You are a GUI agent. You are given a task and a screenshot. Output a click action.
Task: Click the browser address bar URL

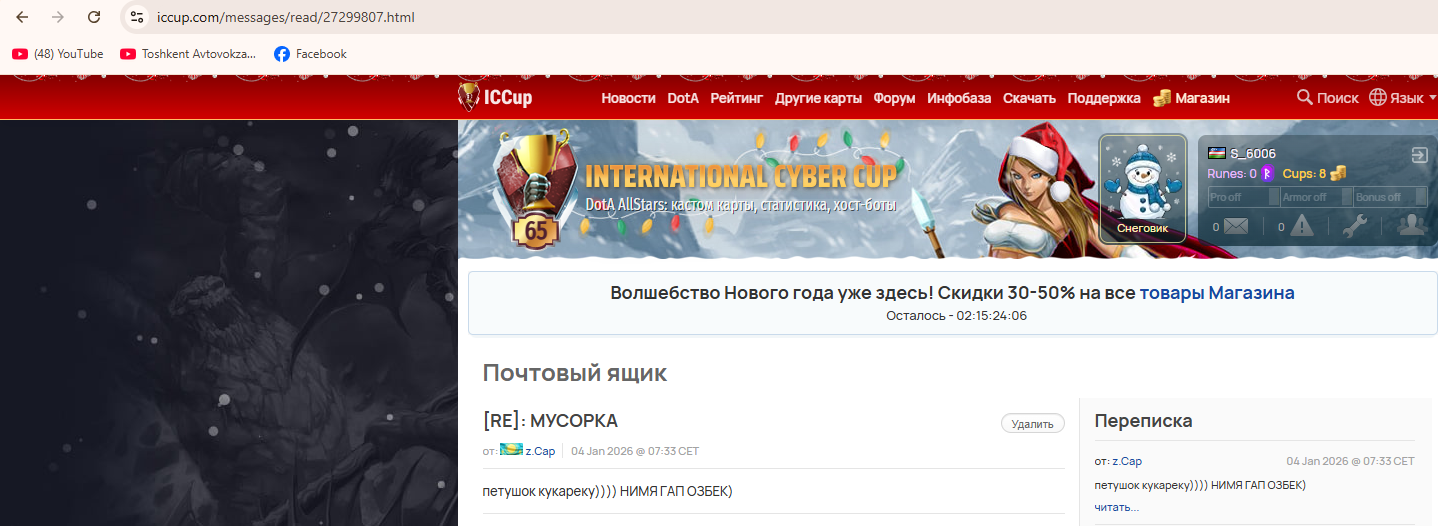(x=286, y=17)
